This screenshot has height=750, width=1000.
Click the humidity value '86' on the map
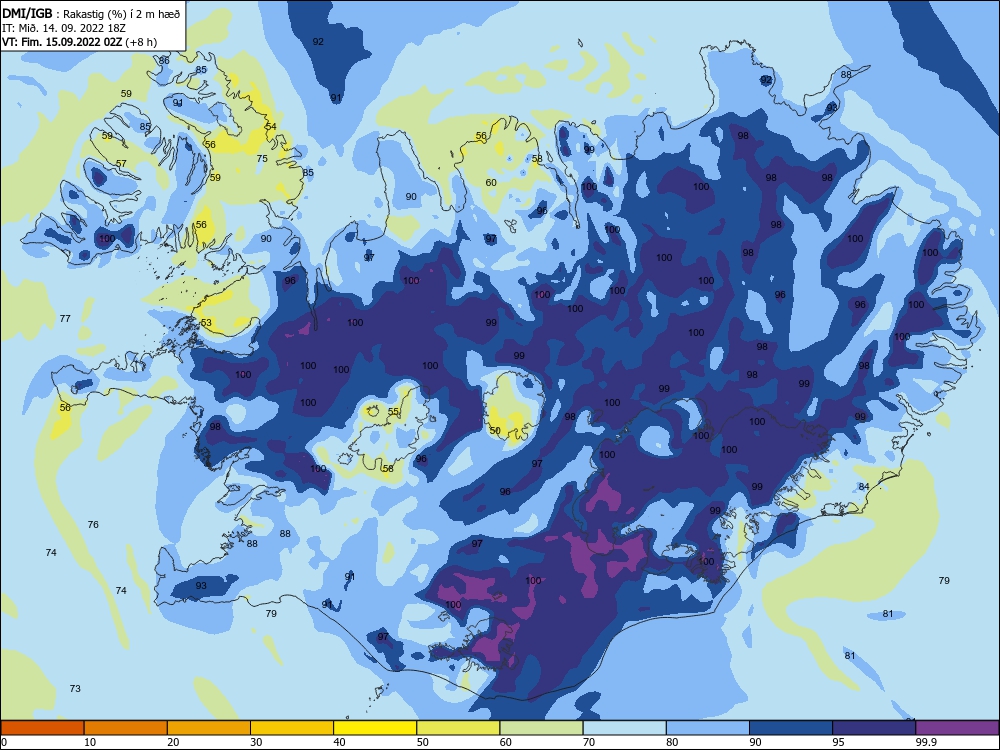click(165, 61)
